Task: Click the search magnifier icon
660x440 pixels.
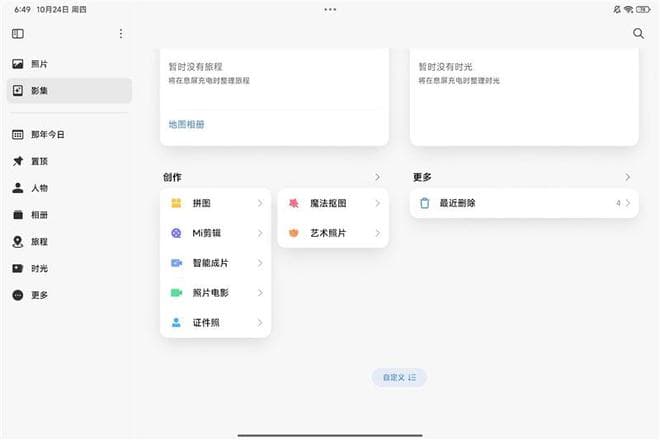Action: pos(638,33)
